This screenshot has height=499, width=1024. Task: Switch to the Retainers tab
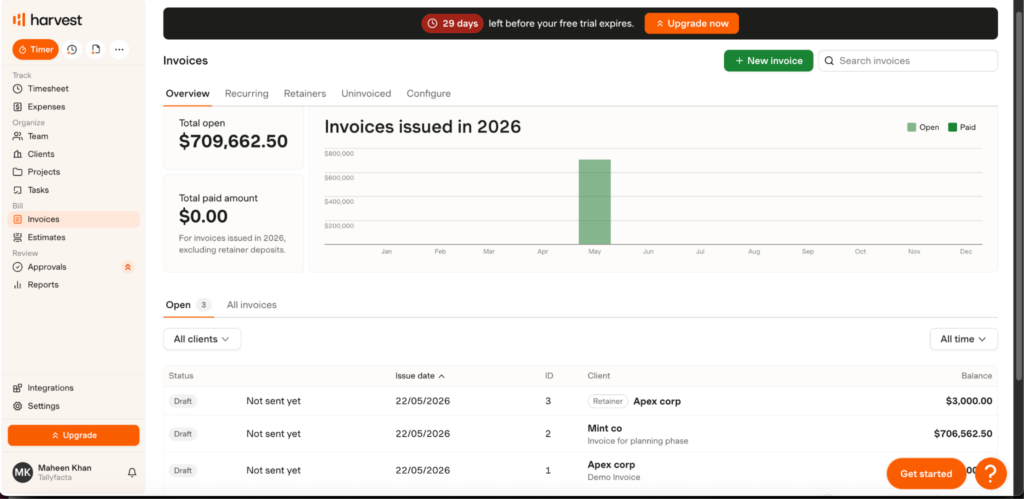coord(305,93)
